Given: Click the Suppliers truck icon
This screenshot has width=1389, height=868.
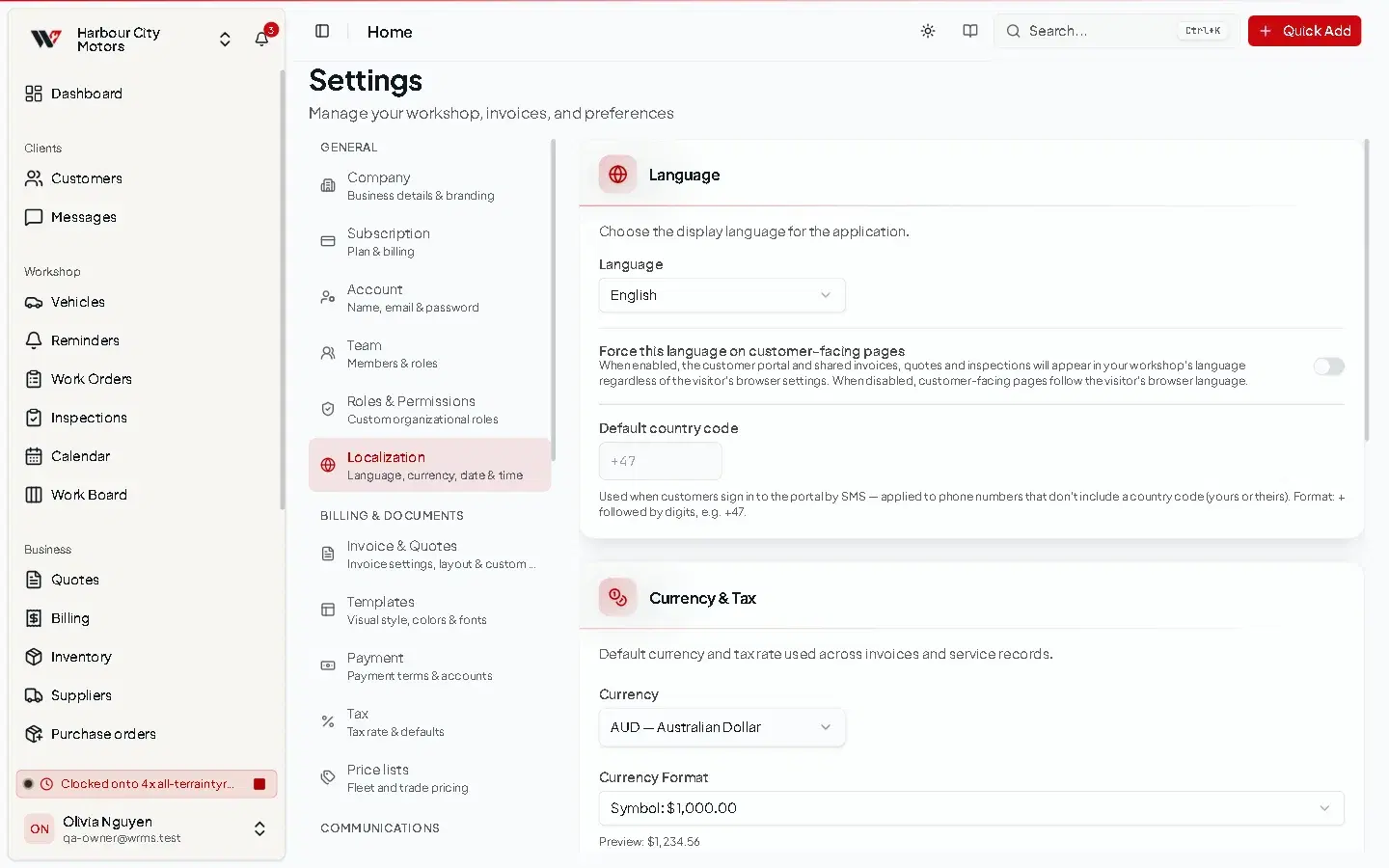Looking at the screenshot, I should click(34, 695).
